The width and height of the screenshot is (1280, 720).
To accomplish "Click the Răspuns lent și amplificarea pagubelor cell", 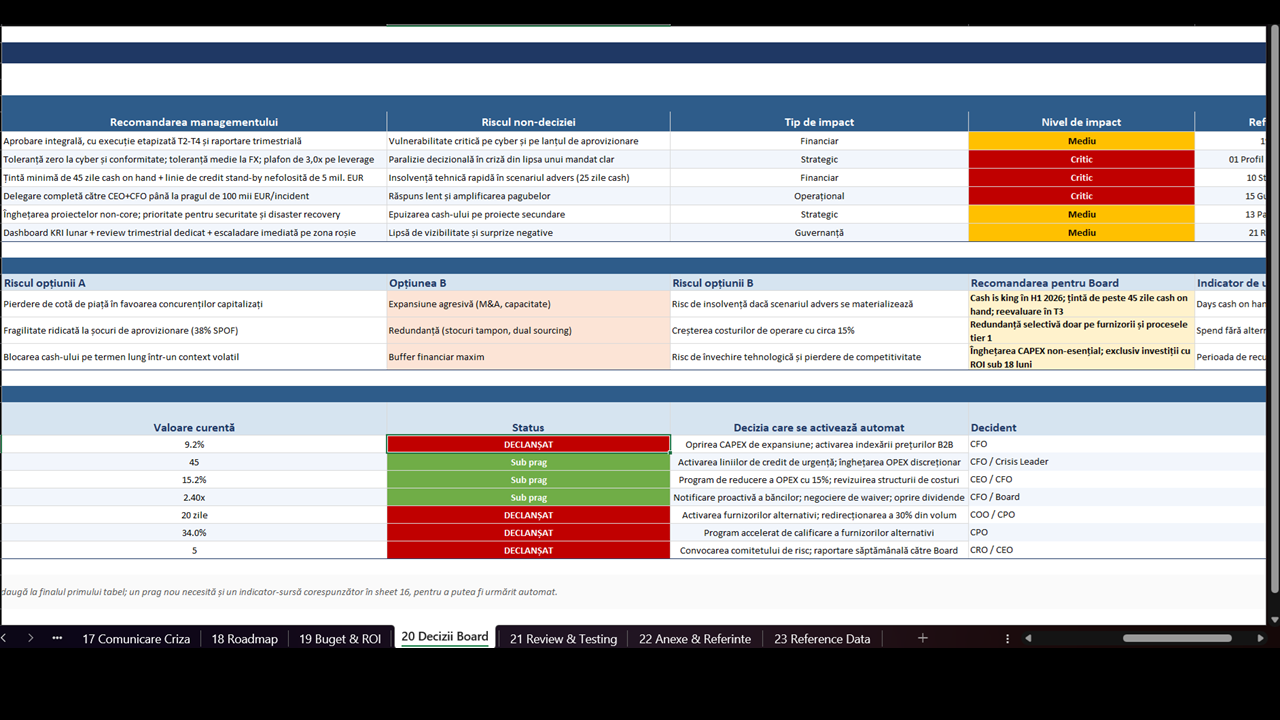I will 528,196.
